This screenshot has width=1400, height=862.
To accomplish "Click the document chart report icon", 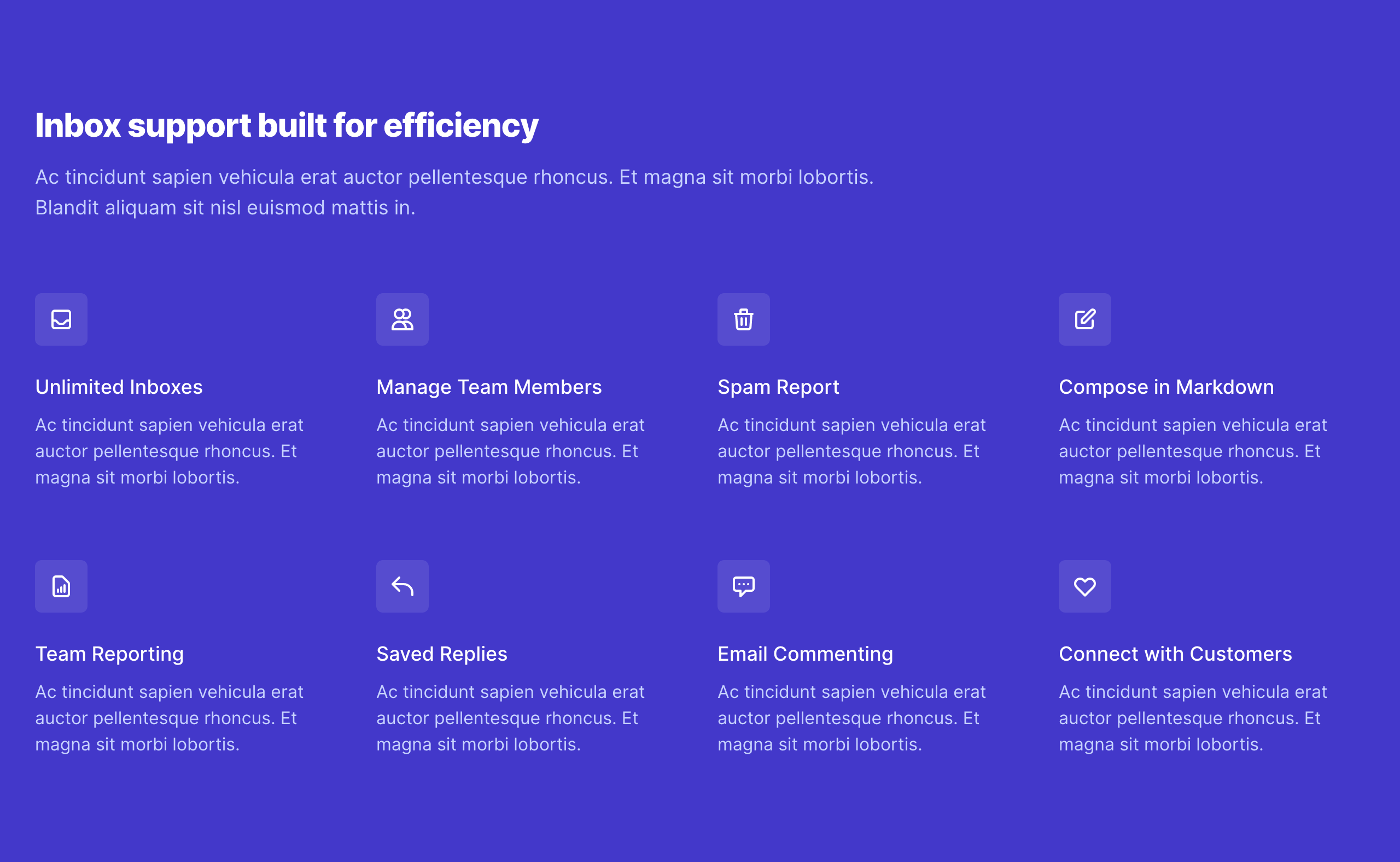I will click(61, 586).
